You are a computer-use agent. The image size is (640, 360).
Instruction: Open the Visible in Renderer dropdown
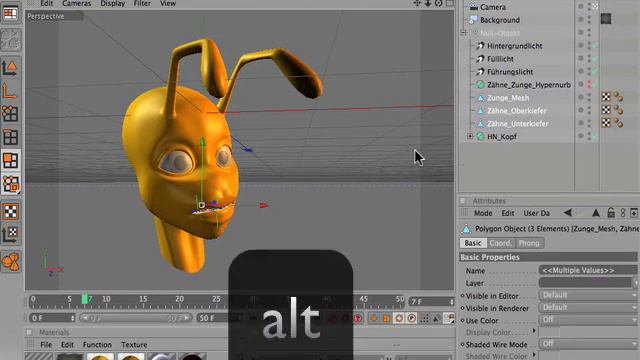click(x=588, y=307)
